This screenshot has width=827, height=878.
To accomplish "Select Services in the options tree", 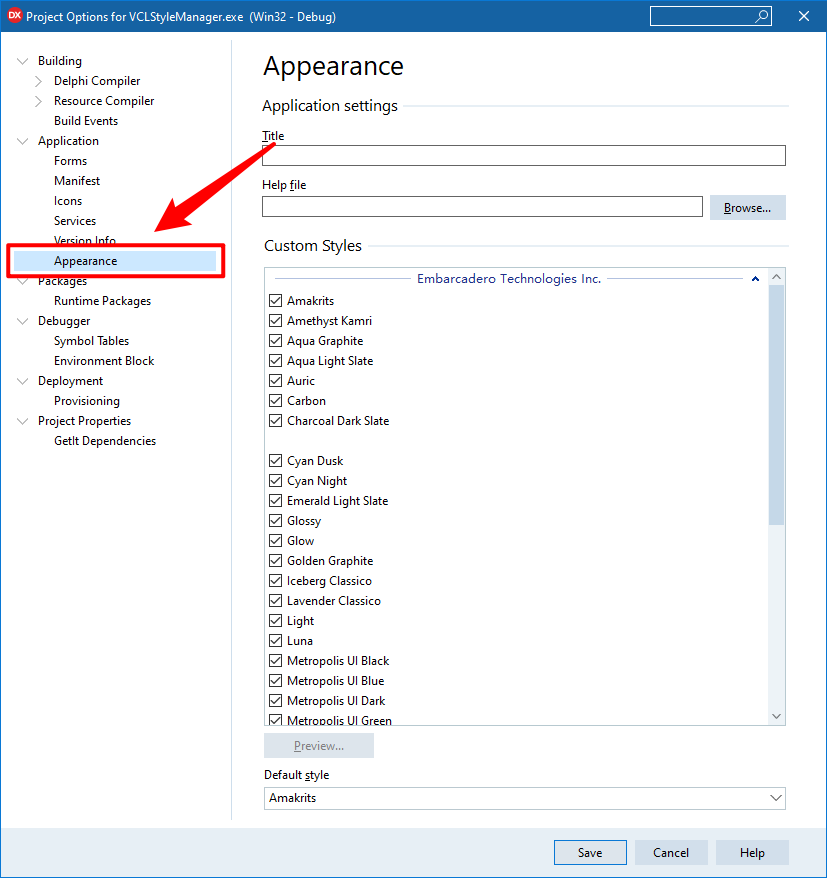I will pyautogui.click(x=75, y=221).
